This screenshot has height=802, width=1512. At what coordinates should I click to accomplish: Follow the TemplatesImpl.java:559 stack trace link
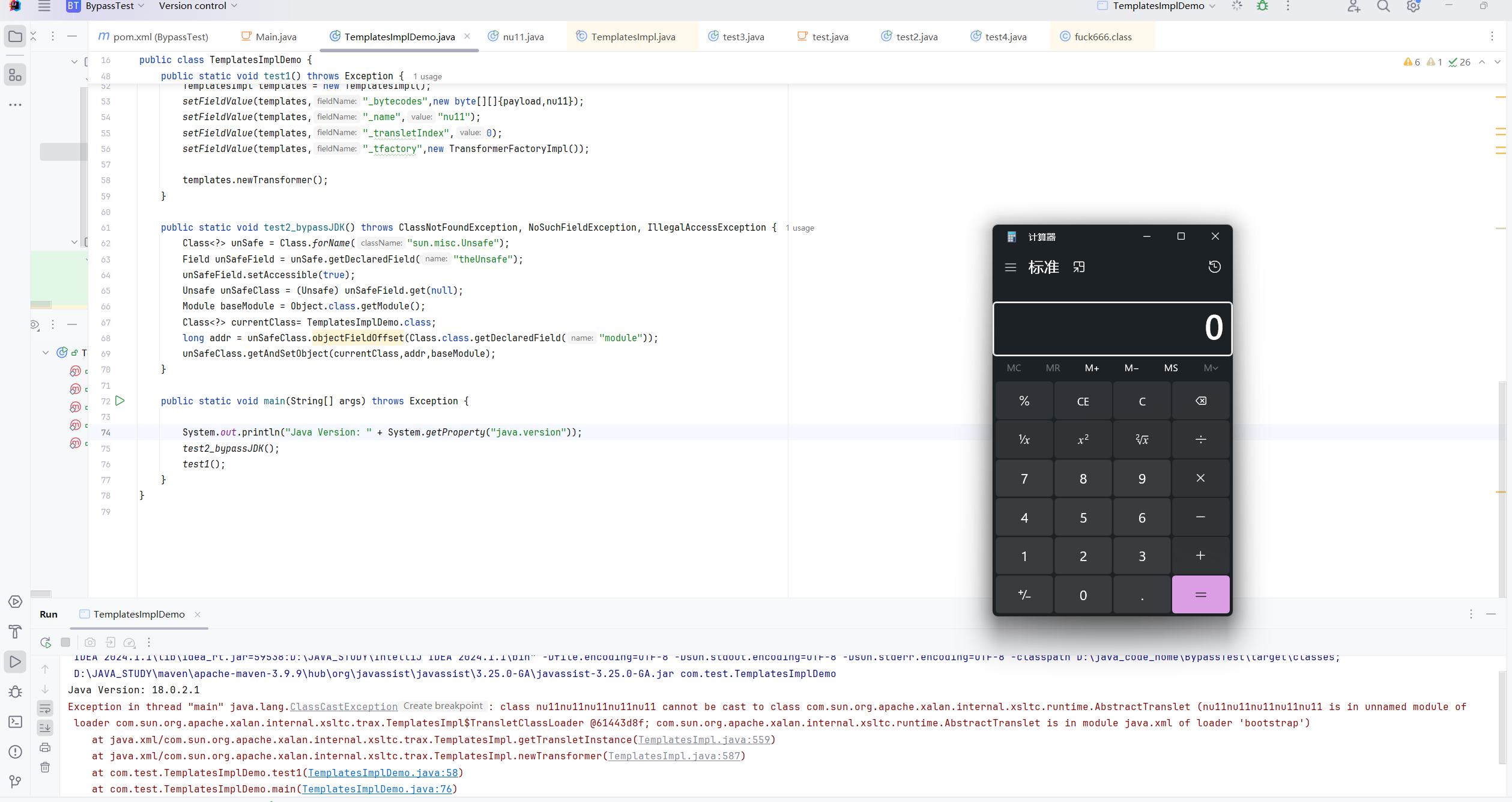[704, 740]
